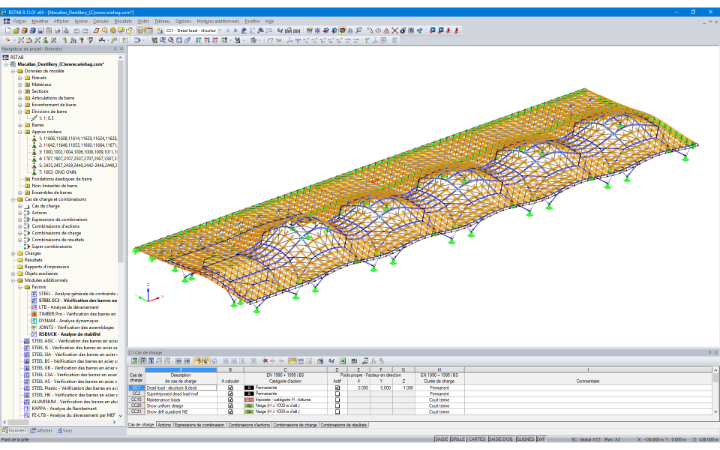Select 'Super combinaisons' tree item
720x450 pixels.
[x=51, y=247]
